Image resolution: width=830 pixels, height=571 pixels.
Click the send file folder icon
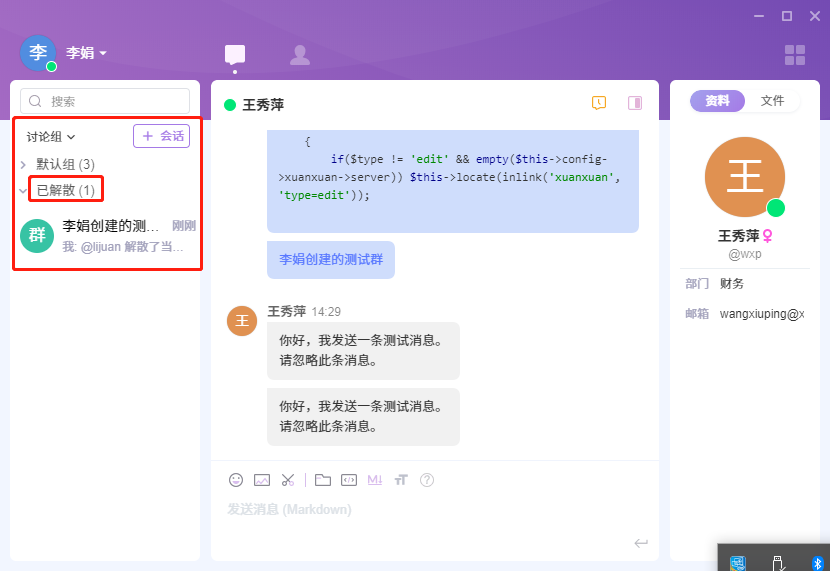tap(323, 480)
